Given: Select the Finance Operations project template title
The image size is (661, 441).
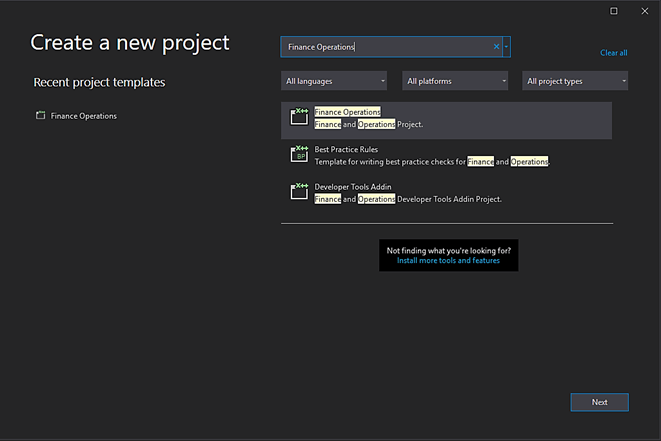Looking at the screenshot, I should coord(347,112).
